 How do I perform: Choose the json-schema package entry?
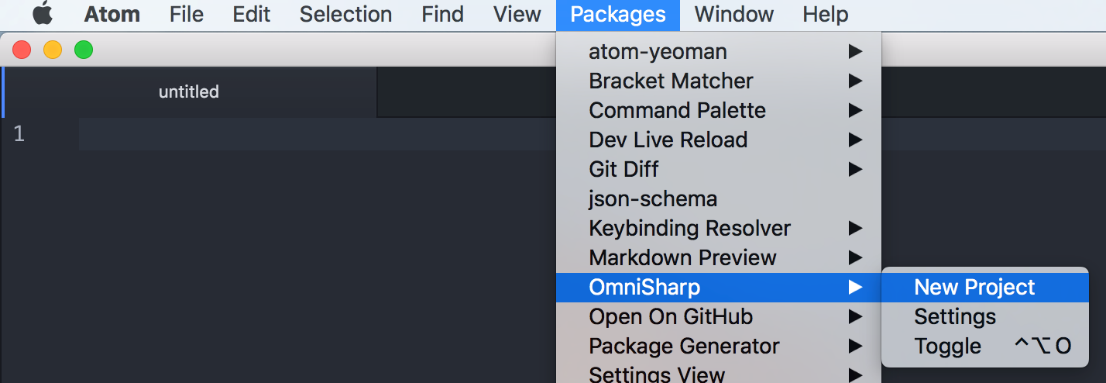click(x=718, y=199)
